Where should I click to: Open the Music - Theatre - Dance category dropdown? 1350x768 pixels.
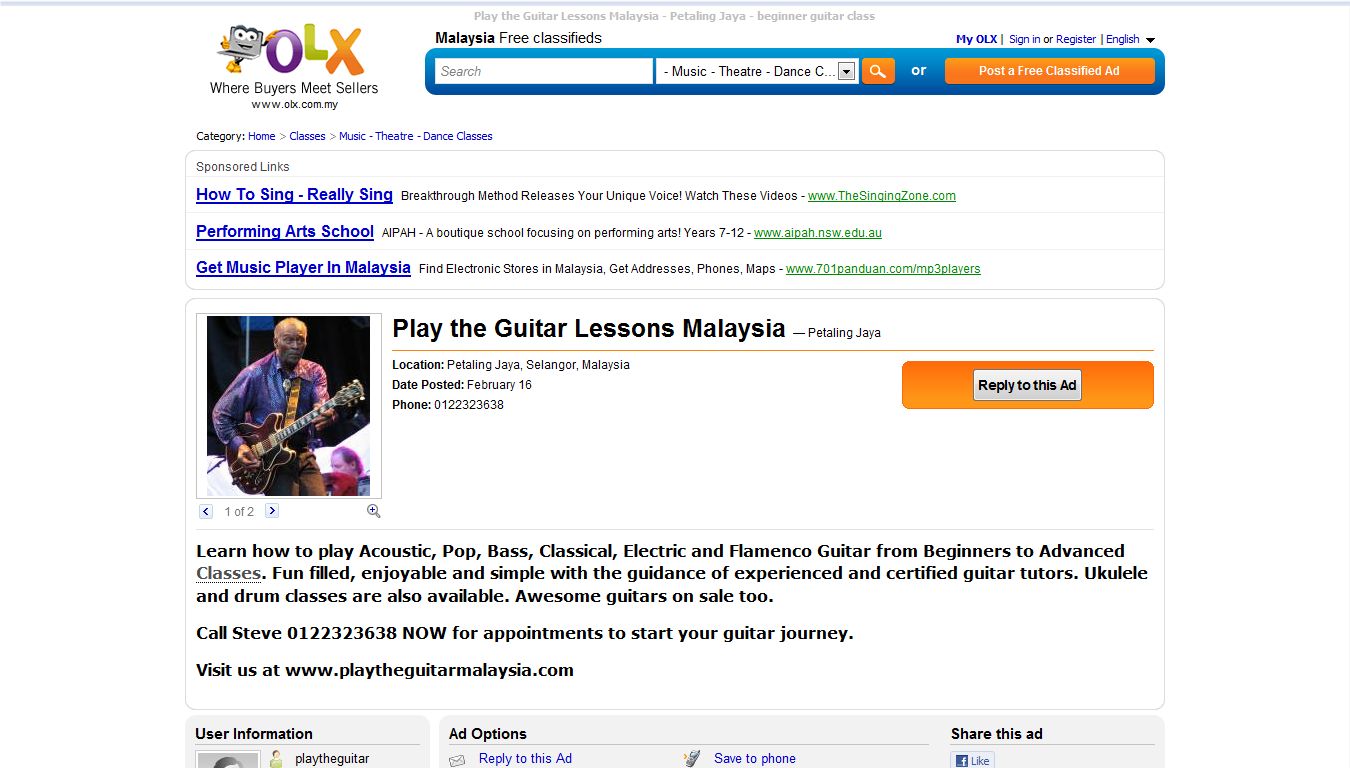click(x=757, y=71)
